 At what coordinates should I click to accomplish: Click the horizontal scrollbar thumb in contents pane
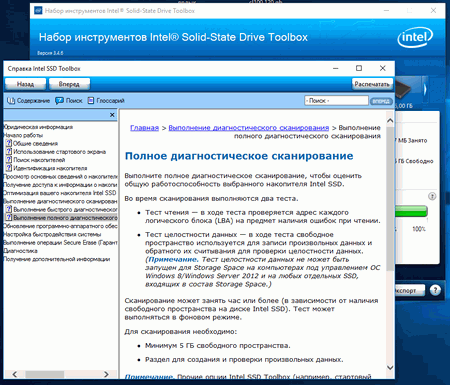[x=45, y=374]
